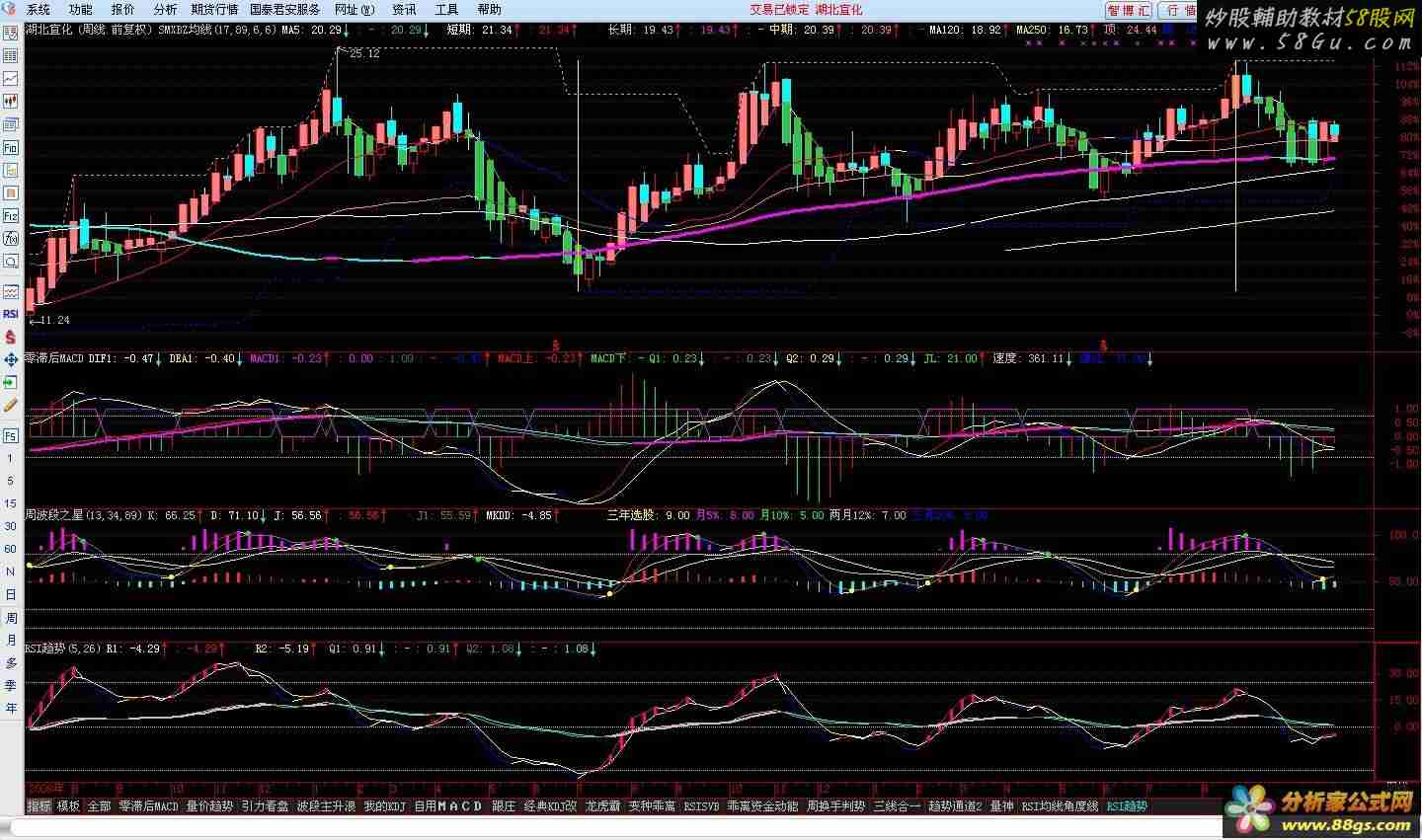Image resolution: width=1422 pixels, height=840 pixels.
Task: Click the f(x) formula icon in left sidebar
Action: (x=11, y=238)
